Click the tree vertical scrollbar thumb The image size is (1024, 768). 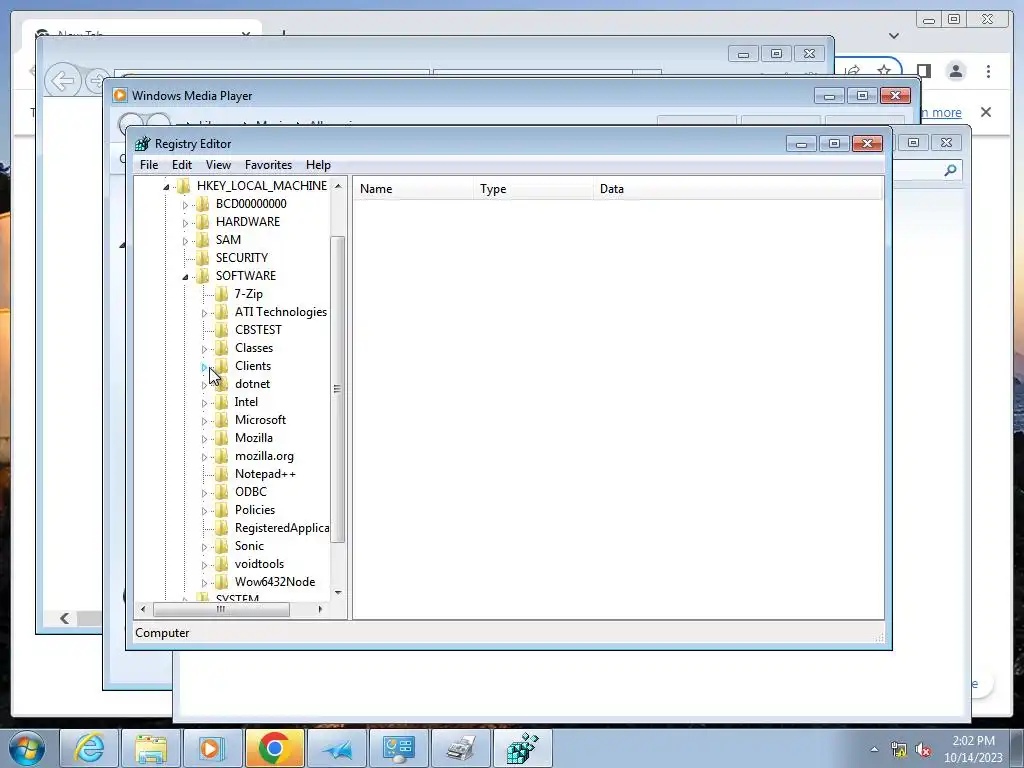click(338, 389)
